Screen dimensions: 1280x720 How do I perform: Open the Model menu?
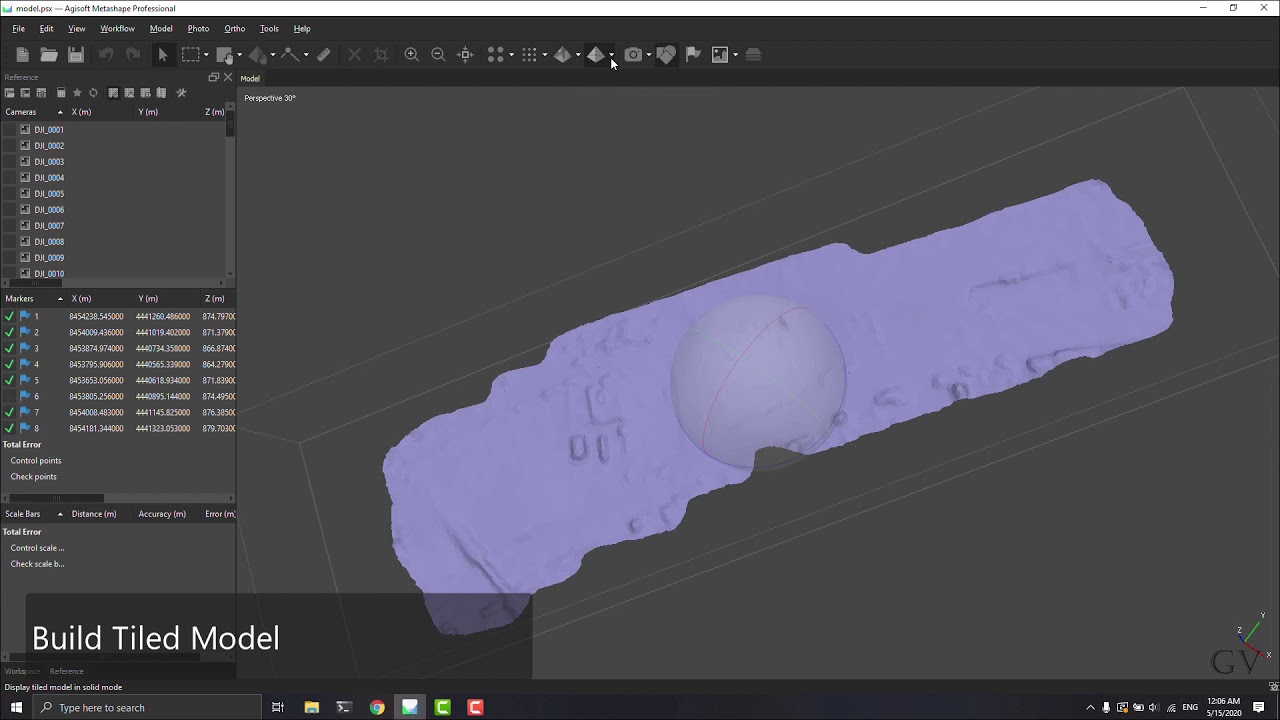pyautogui.click(x=161, y=28)
